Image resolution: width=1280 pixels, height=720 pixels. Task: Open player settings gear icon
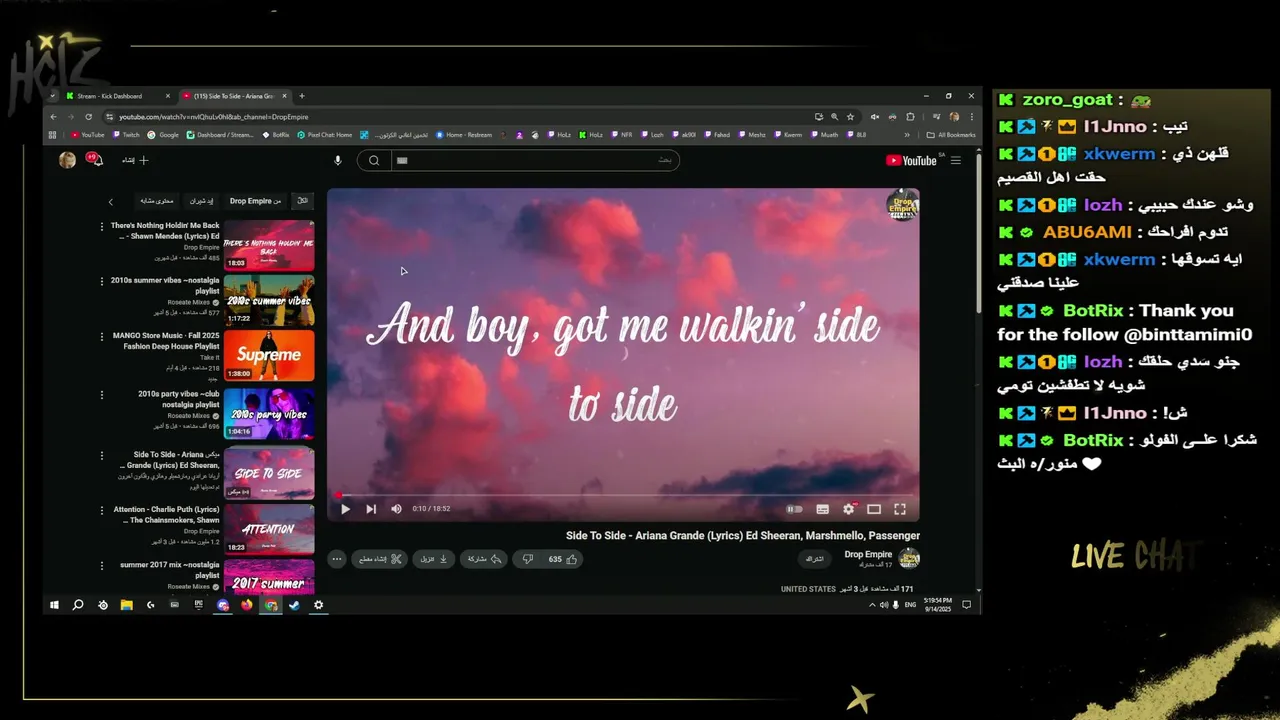point(848,509)
